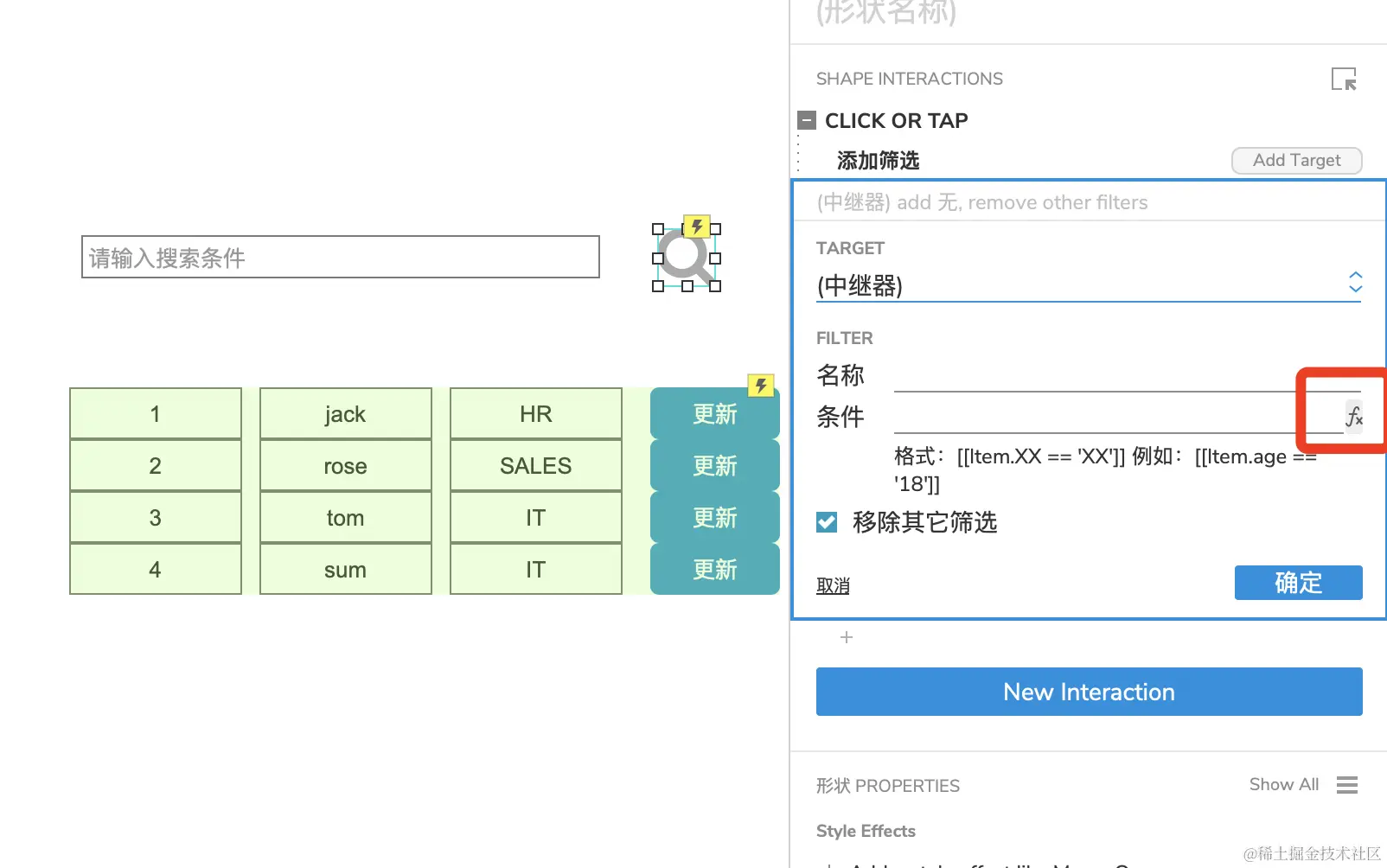Screen dimensions: 1387x868
Task: Collapse the CLICK OR TAP event
Action: [x=807, y=120]
